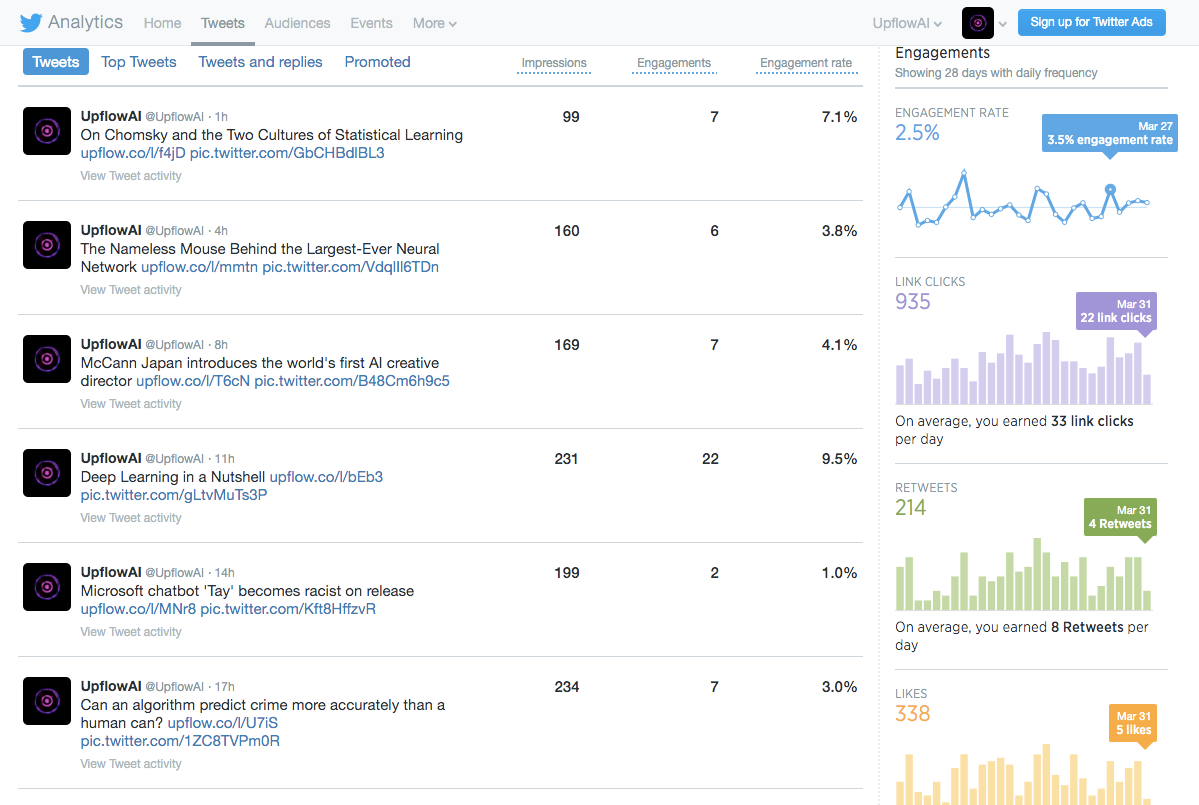Click the Engagement rate column header
The width and height of the screenshot is (1199, 805).
pyautogui.click(x=806, y=63)
